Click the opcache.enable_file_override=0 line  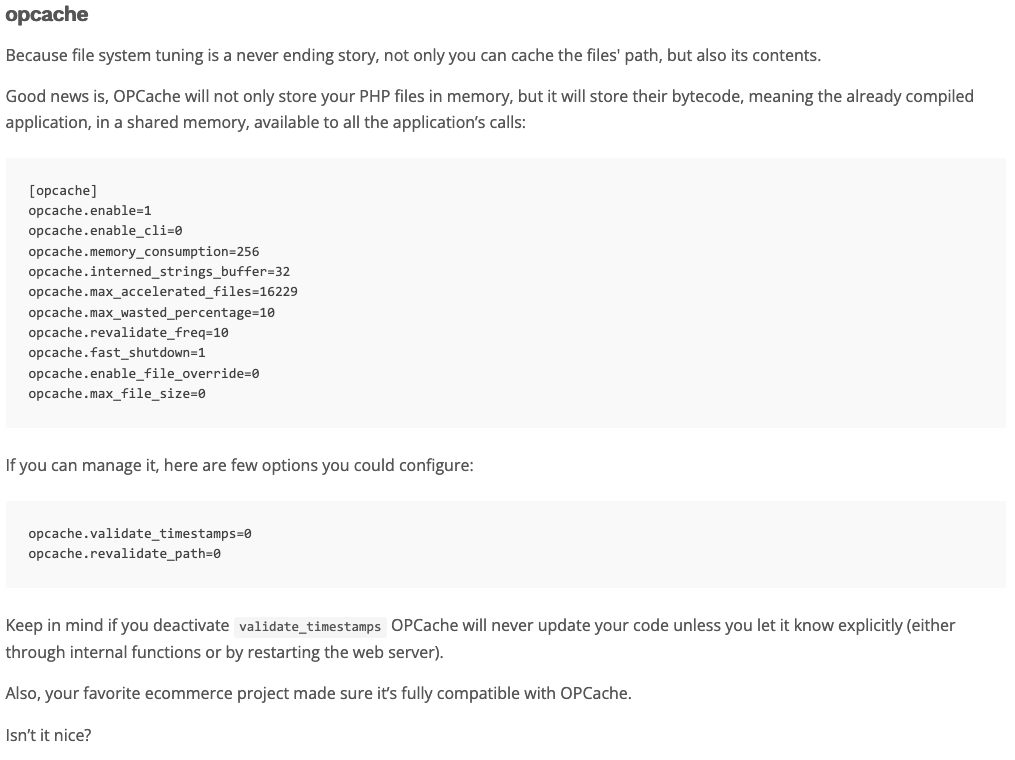click(143, 373)
